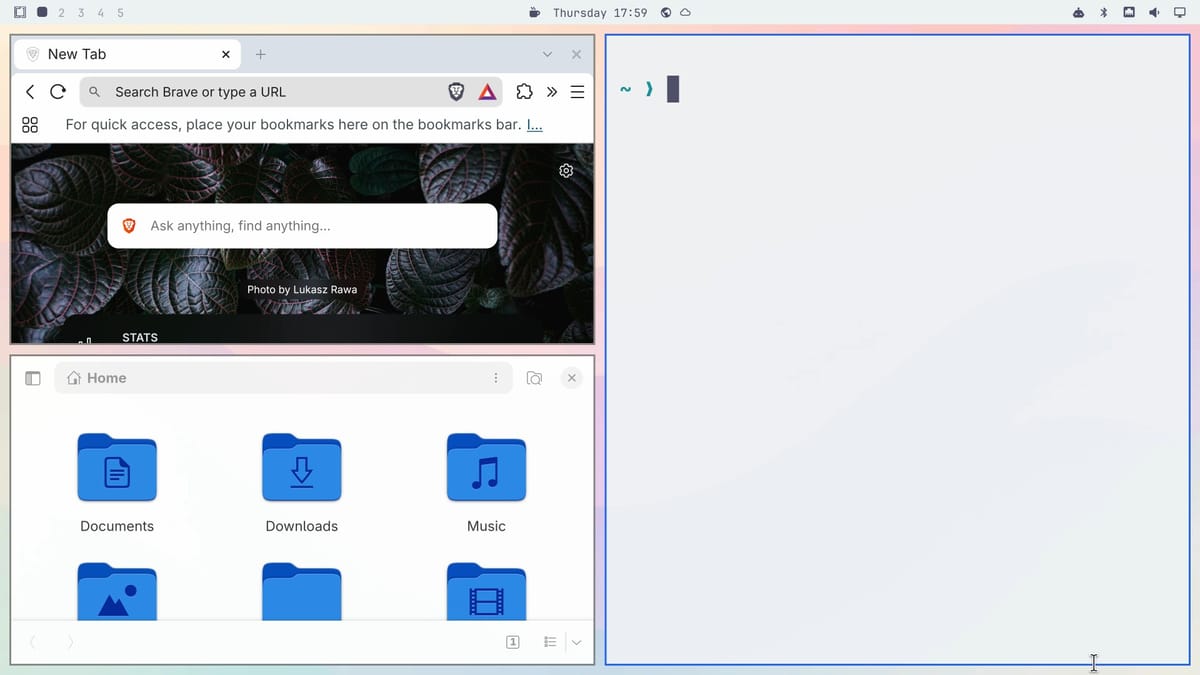Show more toolbar items double-chevron in Brave
The width and height of the screenshot is (1200, 675).
(x=551, y=92)
